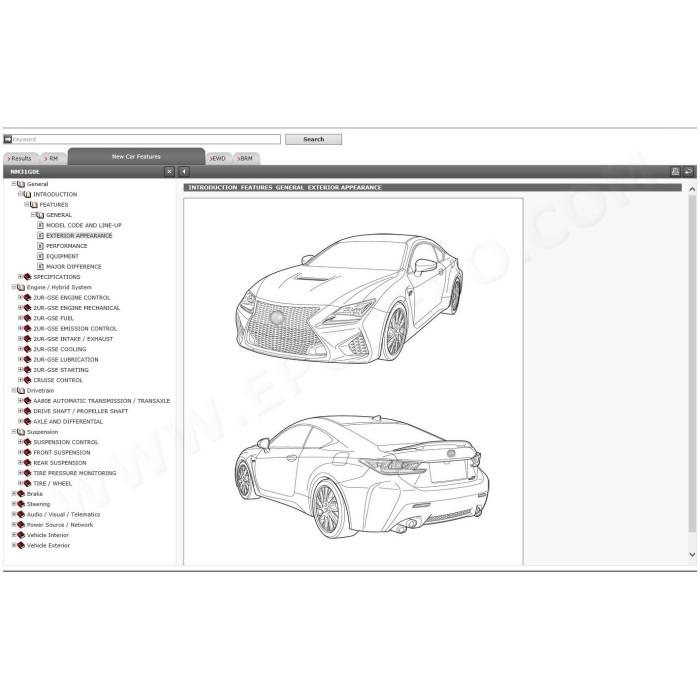Click the arrow icon beside Keyword field
Screen dimensions: 700x700
pos(8,139)
